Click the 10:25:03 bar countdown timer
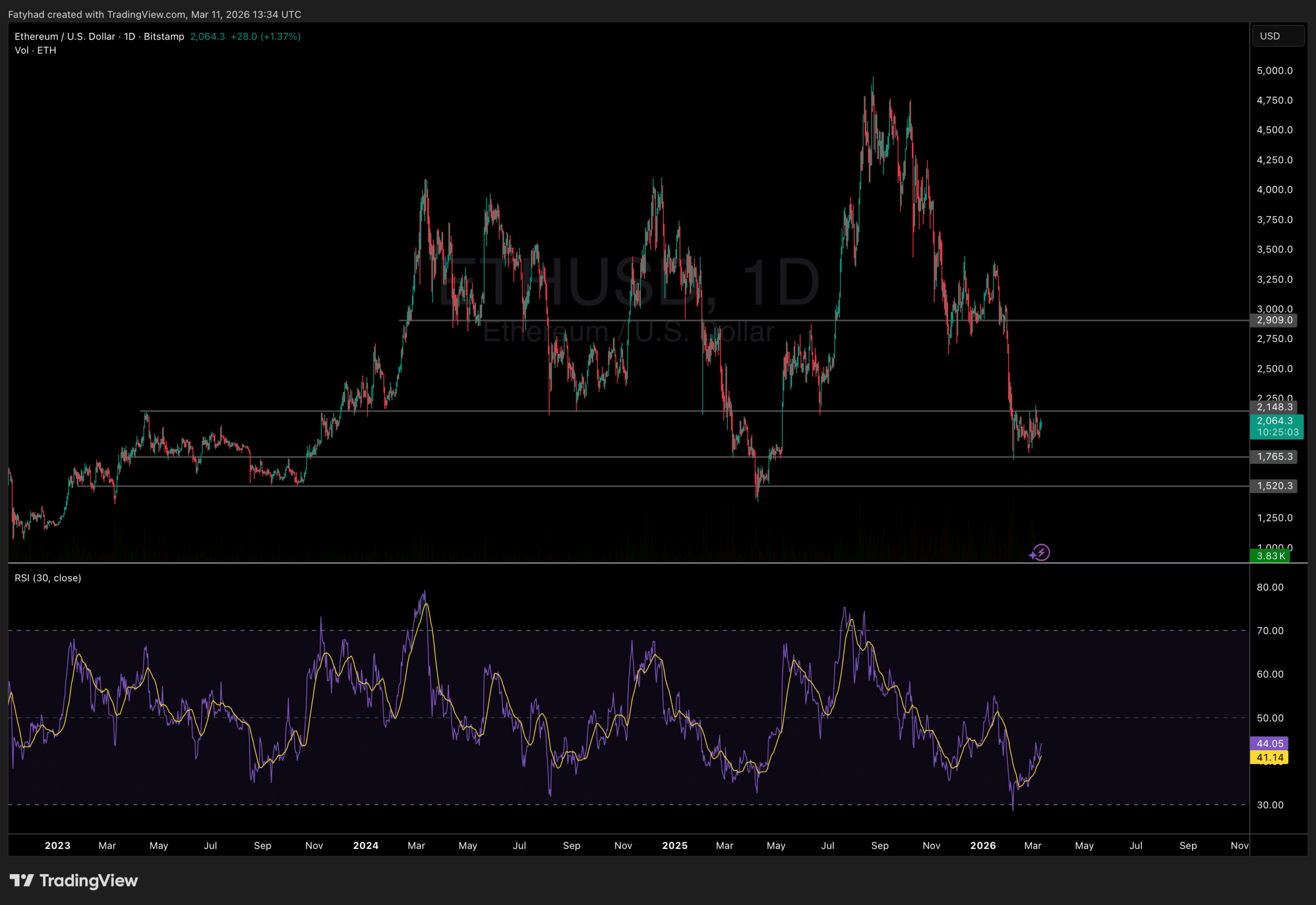1316x905 pixels. 1277,432
